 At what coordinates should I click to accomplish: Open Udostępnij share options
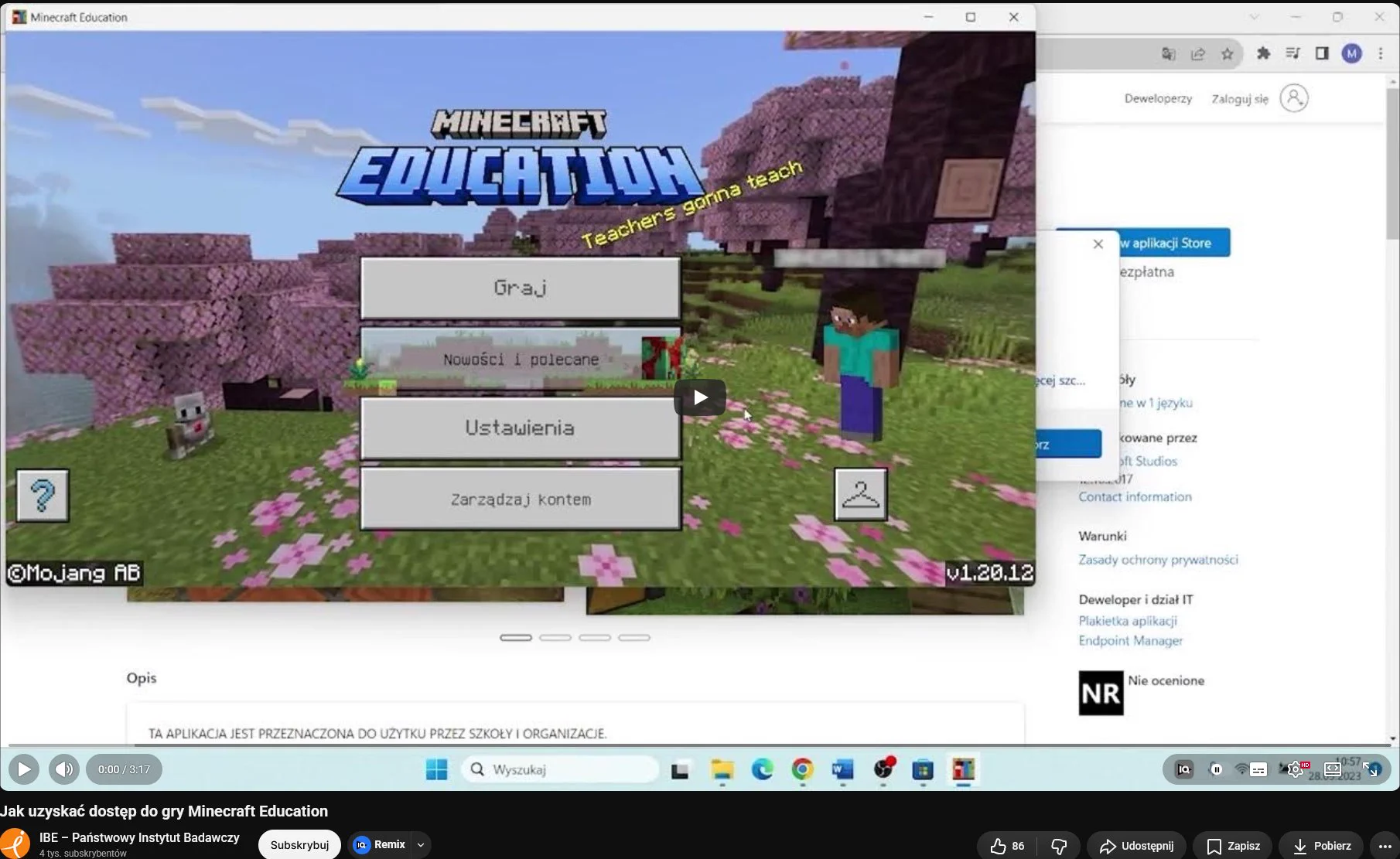1136,846
